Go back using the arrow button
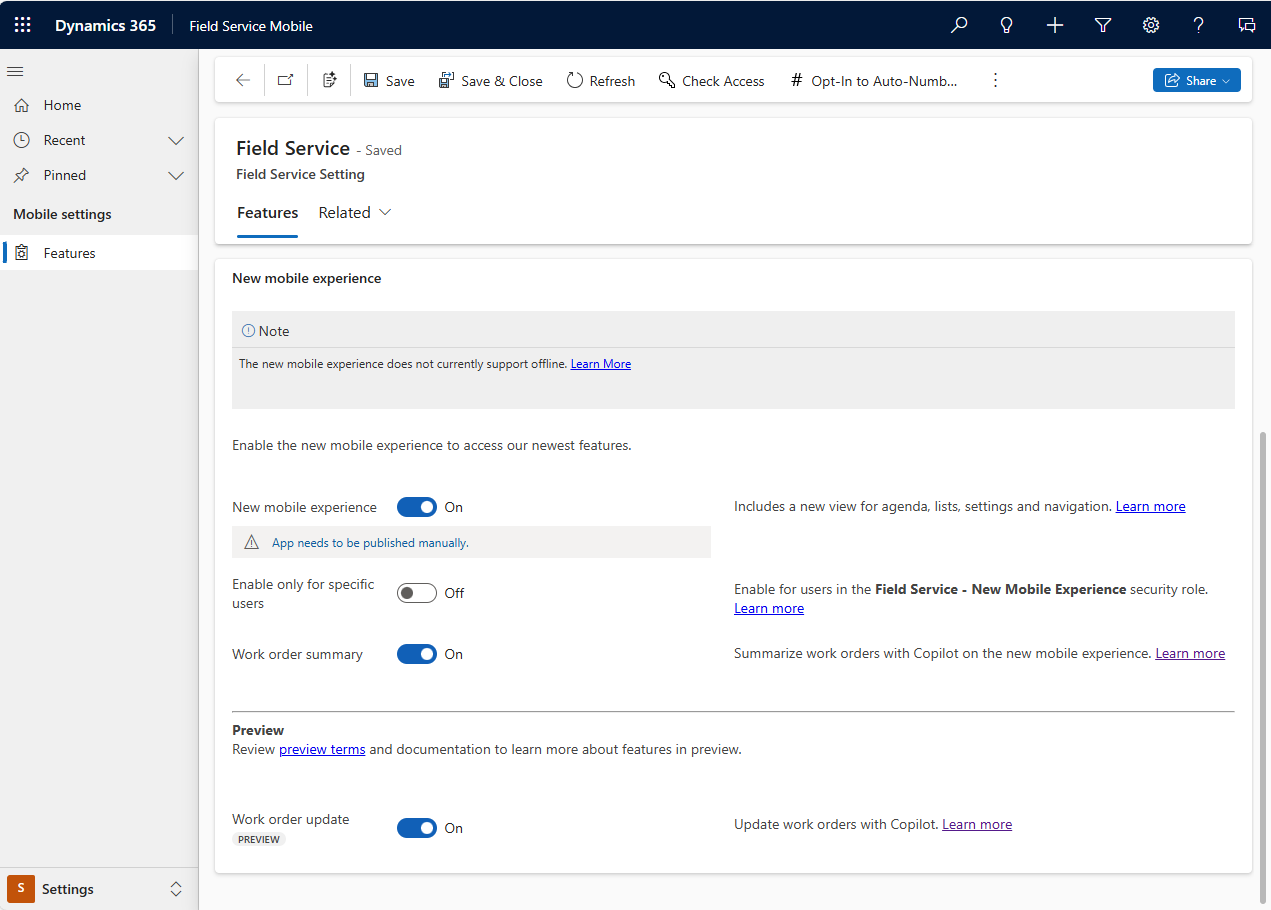1271x910 pixels. click(243, 81)
